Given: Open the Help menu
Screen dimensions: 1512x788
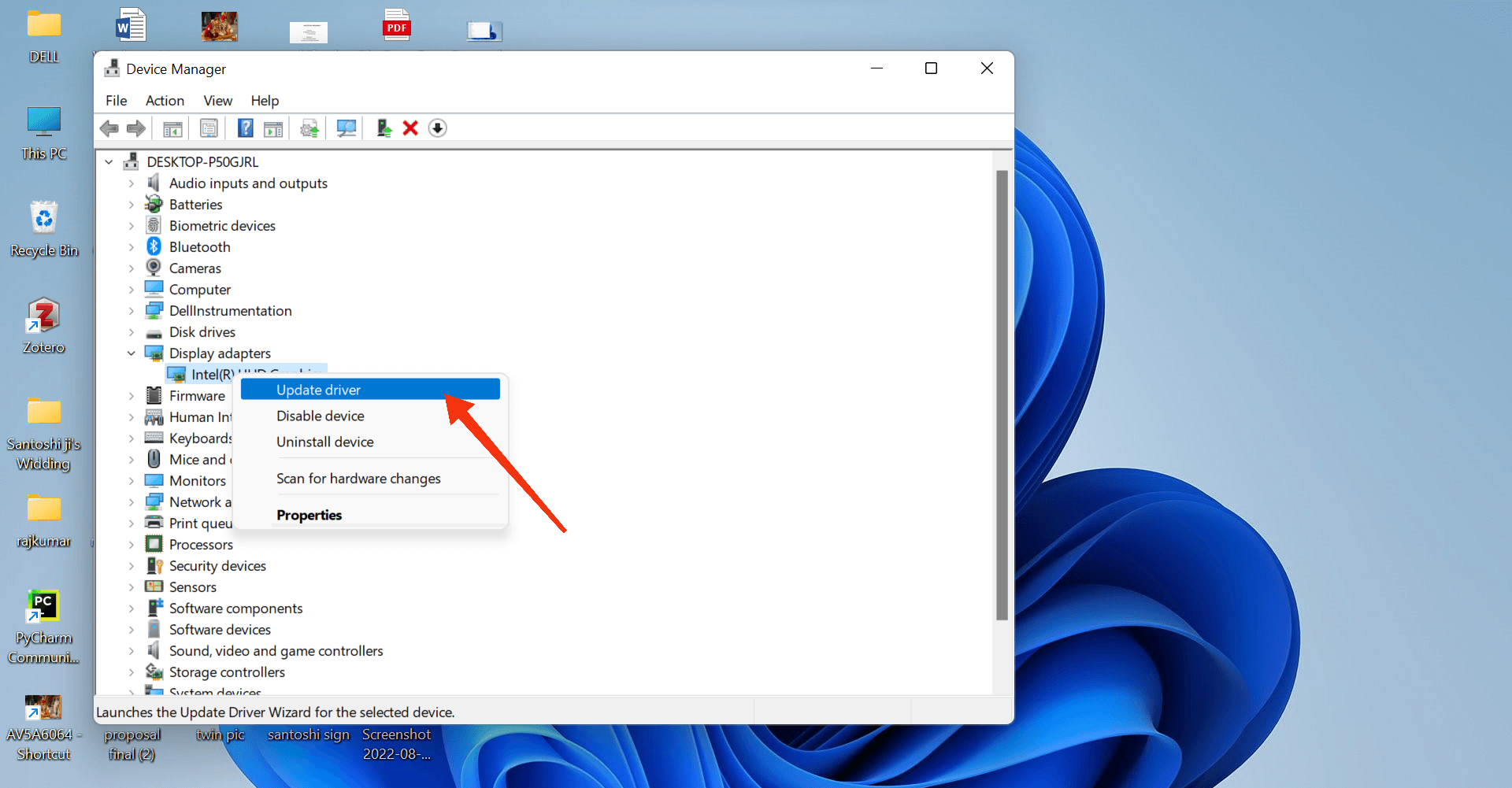Looking at the screenshot, I should [265, 101].
